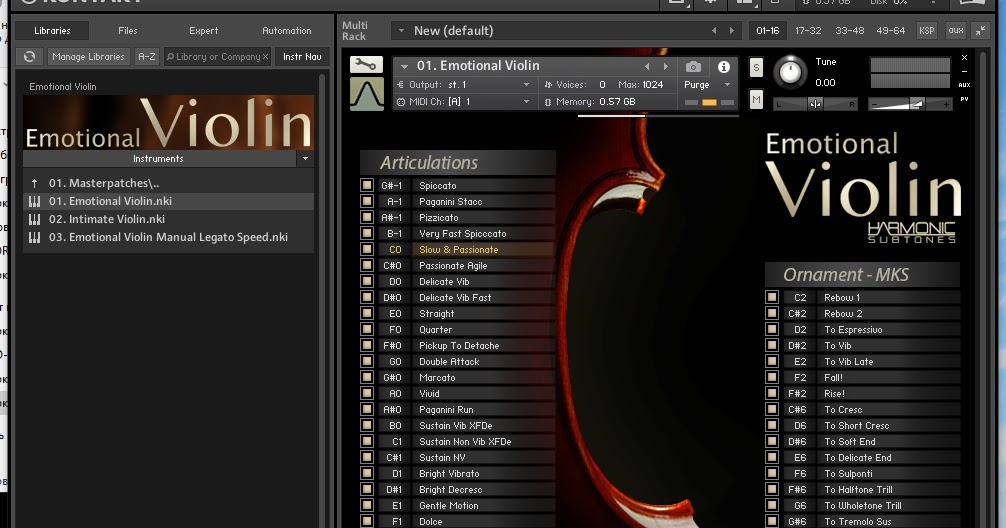
Task: Select the 33-48 channel page
Action: pyautogui.click(x=849, y=30)
